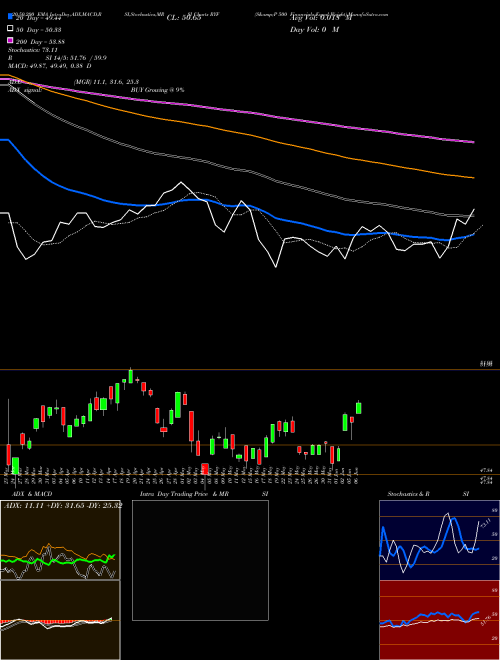Click the highest peak of the white price line
Viewport: 500px width, 660px height.
click(181, 183)
